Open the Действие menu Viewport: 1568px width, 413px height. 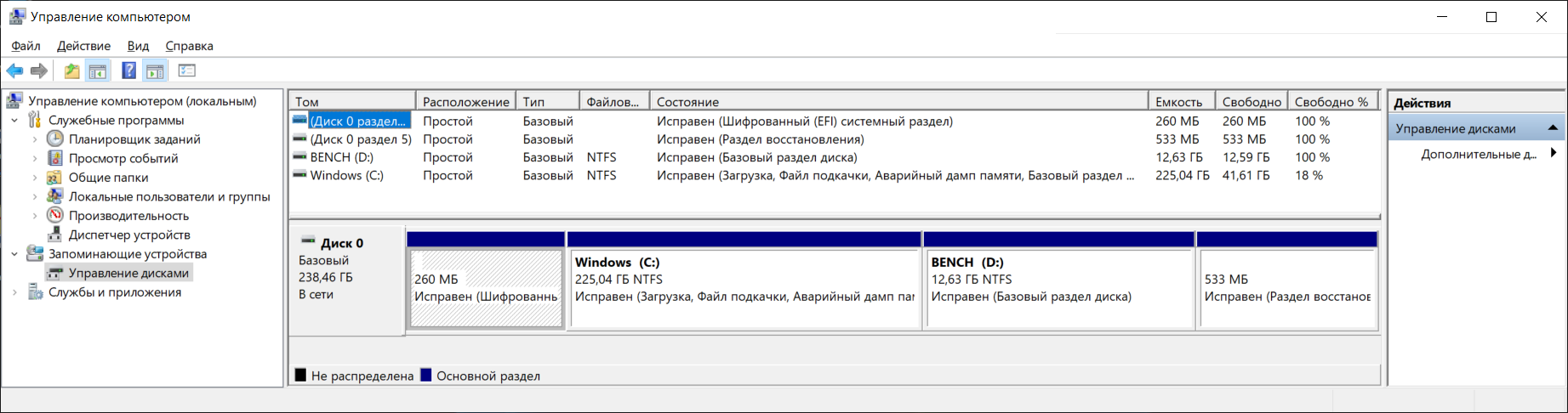83,46
